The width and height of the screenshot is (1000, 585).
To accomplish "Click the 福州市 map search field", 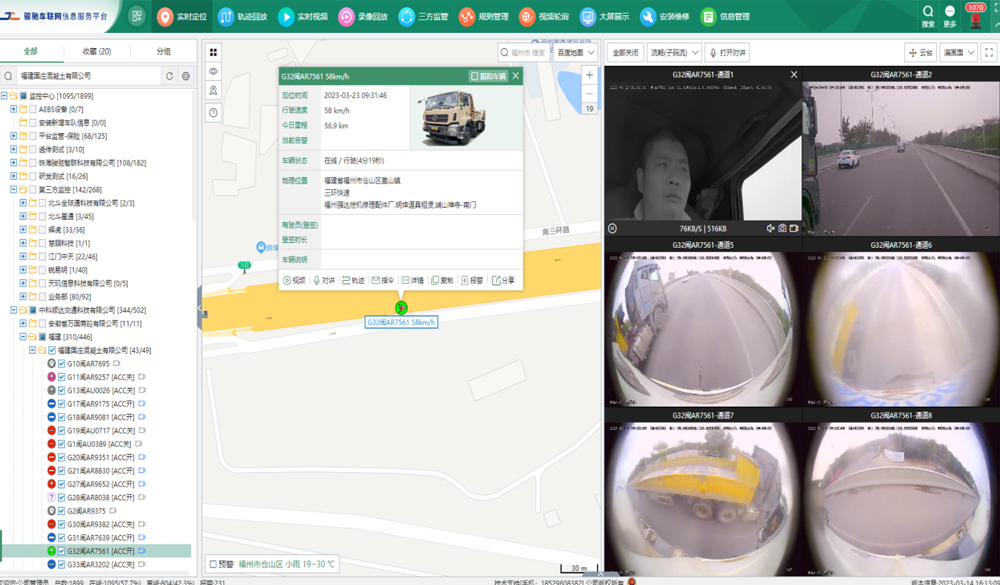I will click(x=523, y=52).
